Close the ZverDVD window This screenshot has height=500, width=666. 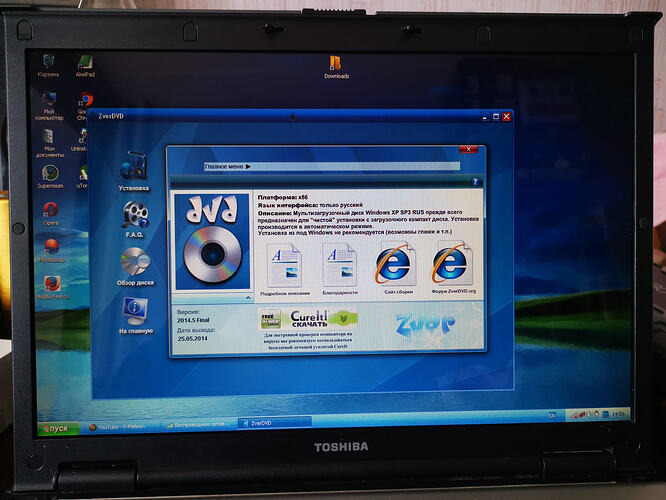coord(506,116)
